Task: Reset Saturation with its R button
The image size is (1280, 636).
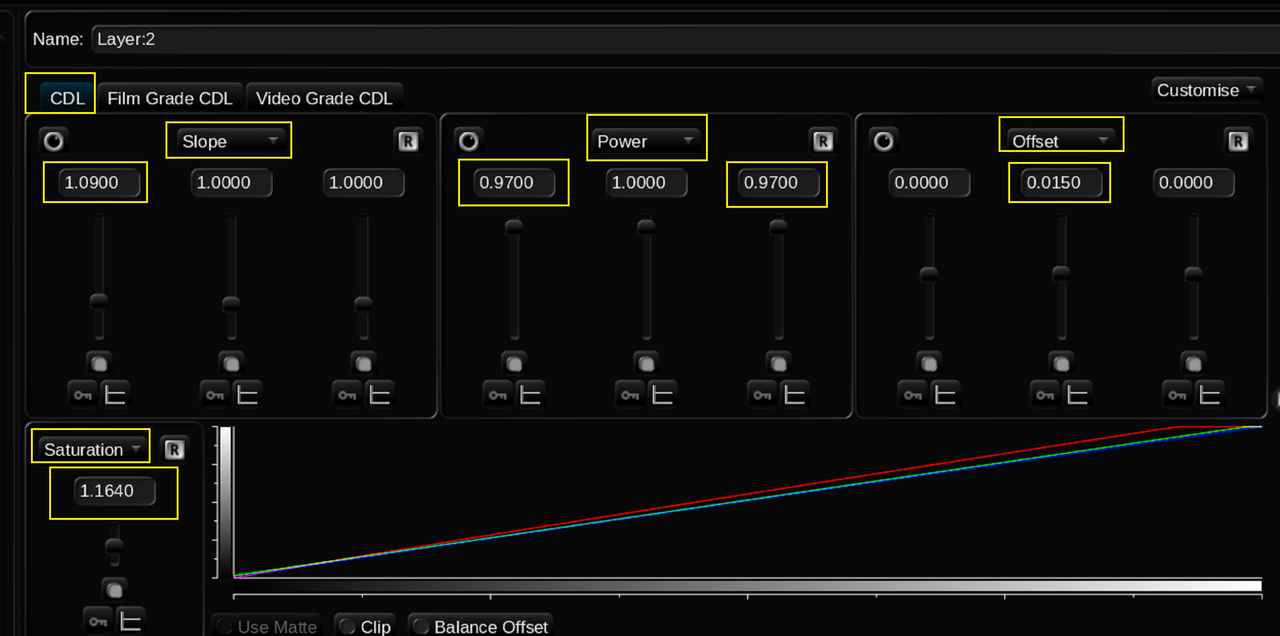Action: [174, 450]
